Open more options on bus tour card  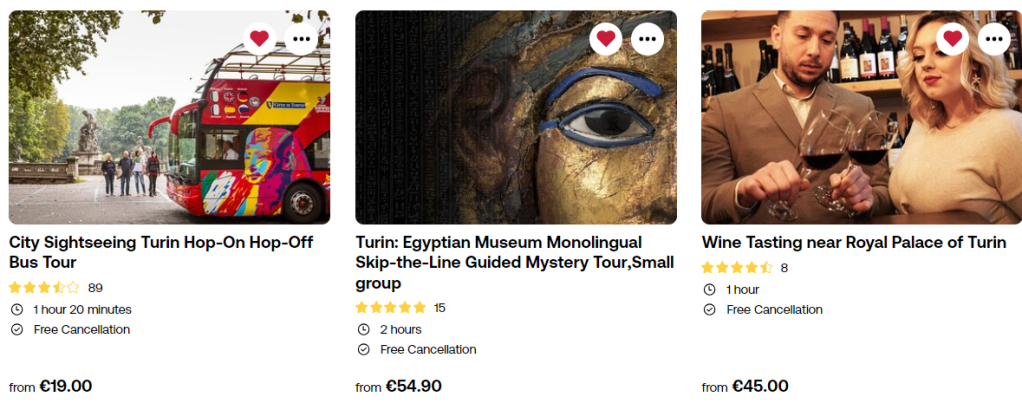301,39
